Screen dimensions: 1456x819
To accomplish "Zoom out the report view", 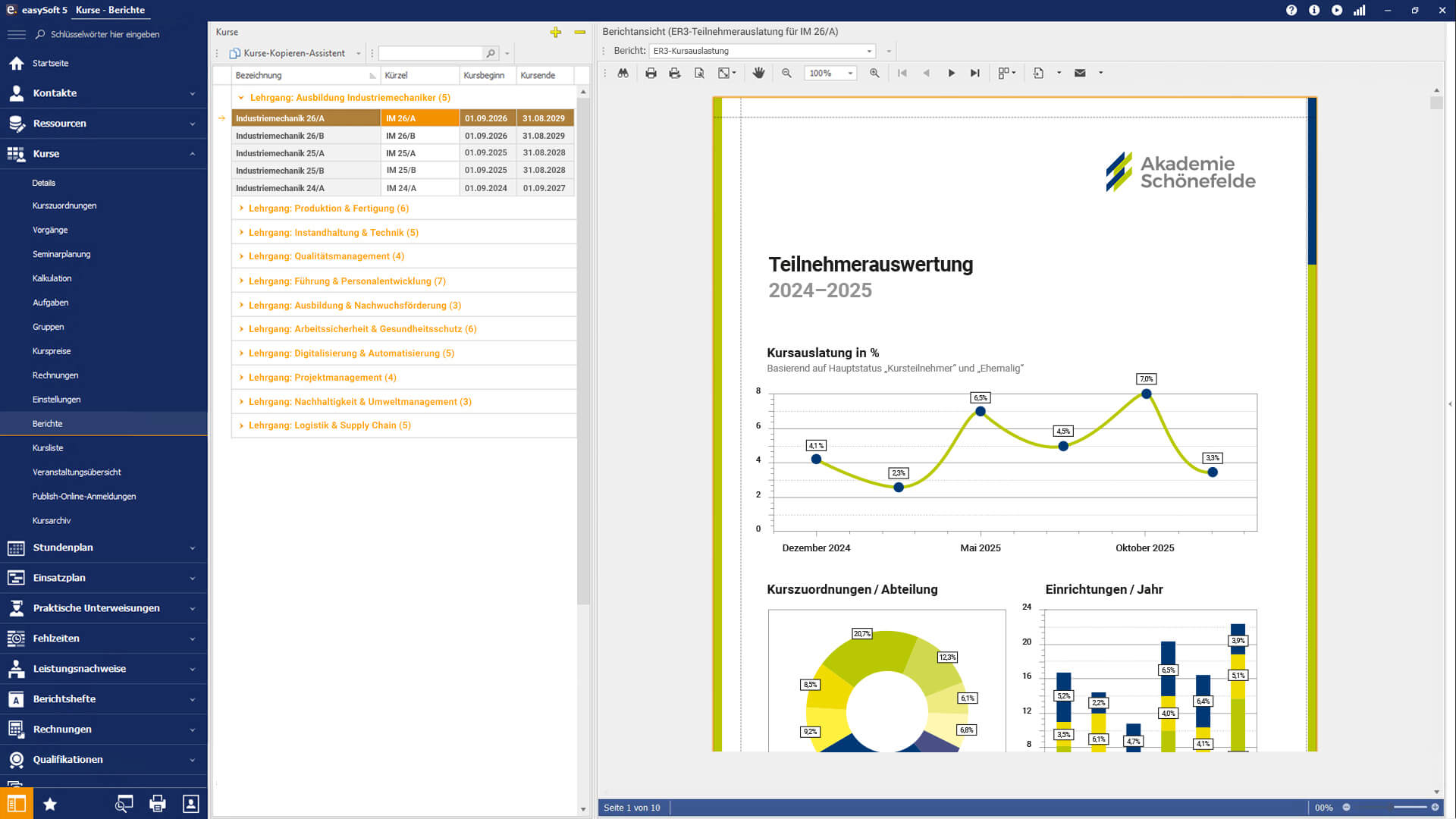I will point(786,73).
